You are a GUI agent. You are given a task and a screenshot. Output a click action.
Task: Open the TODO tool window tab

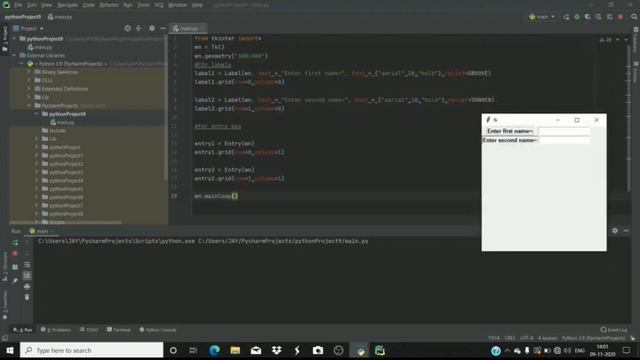[x=89, y=330]
